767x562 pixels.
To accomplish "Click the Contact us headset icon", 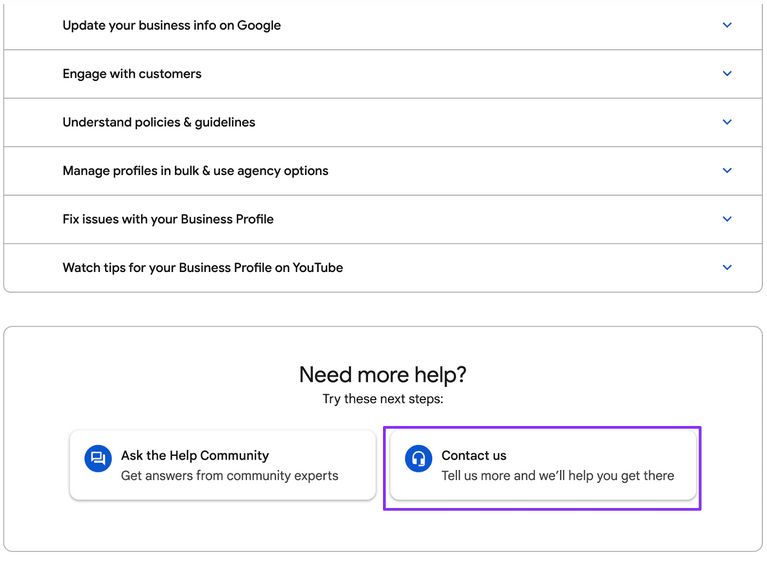I will click(x=418, y=458).
